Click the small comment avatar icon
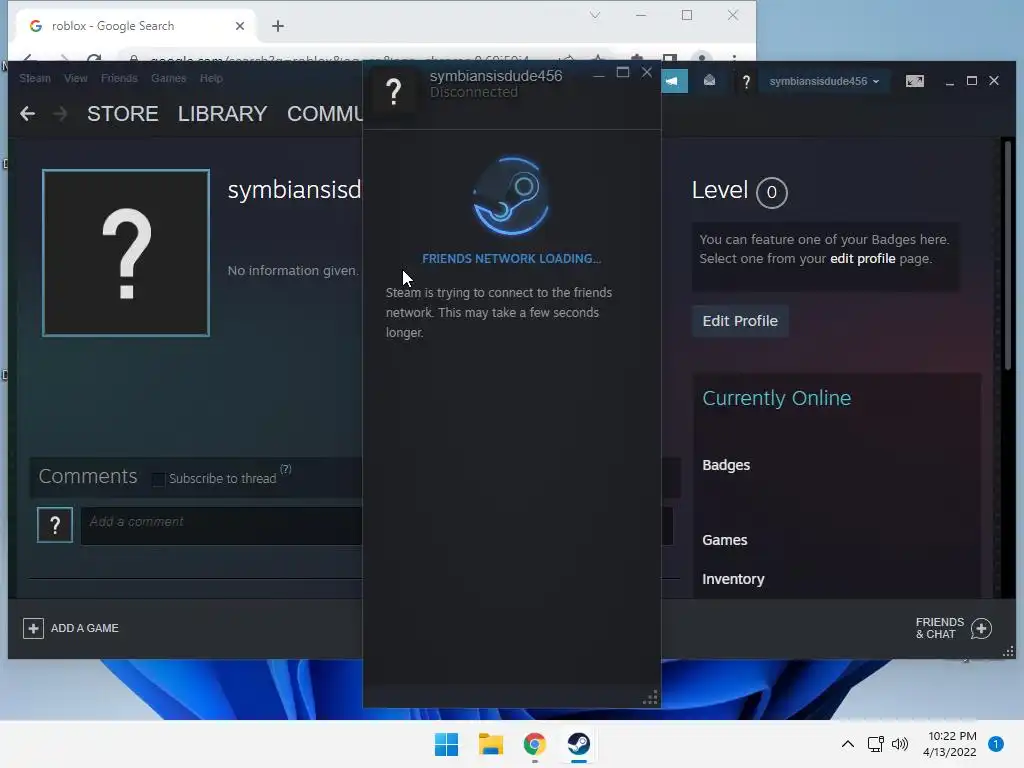 [55, 525]
